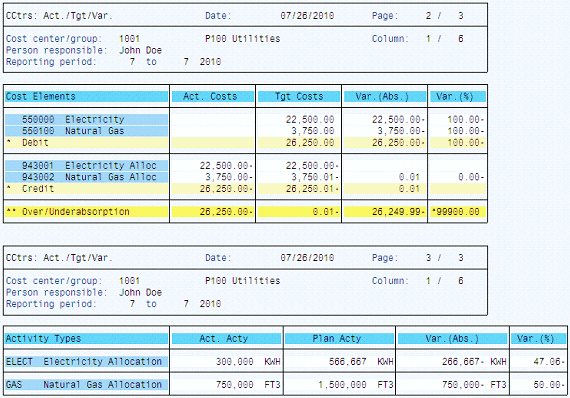
Task: Click the Plan Acty column header
Action: pos(340,338)
